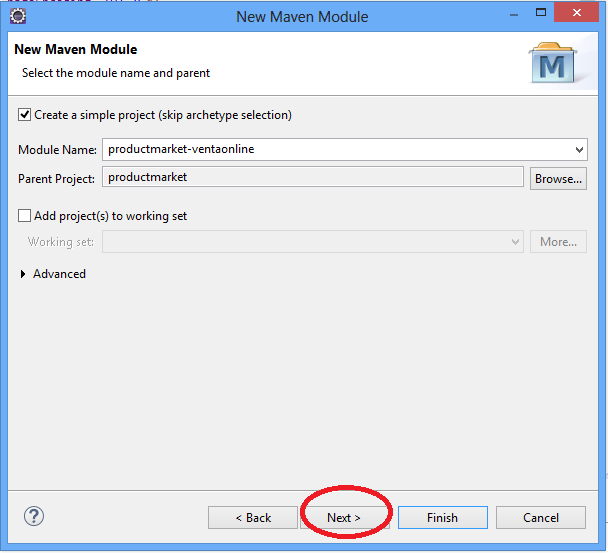Click the help question mark icon
The height and width of the screenshot is (553, 608).
click(34, 516)
